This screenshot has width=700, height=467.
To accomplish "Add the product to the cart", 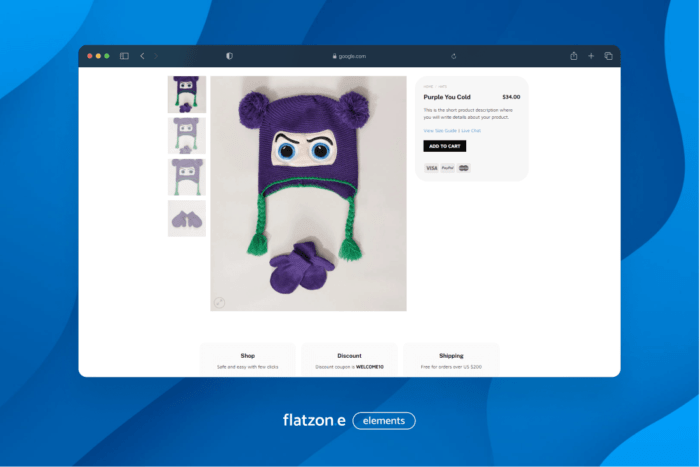I will click(x=444, y=146).
